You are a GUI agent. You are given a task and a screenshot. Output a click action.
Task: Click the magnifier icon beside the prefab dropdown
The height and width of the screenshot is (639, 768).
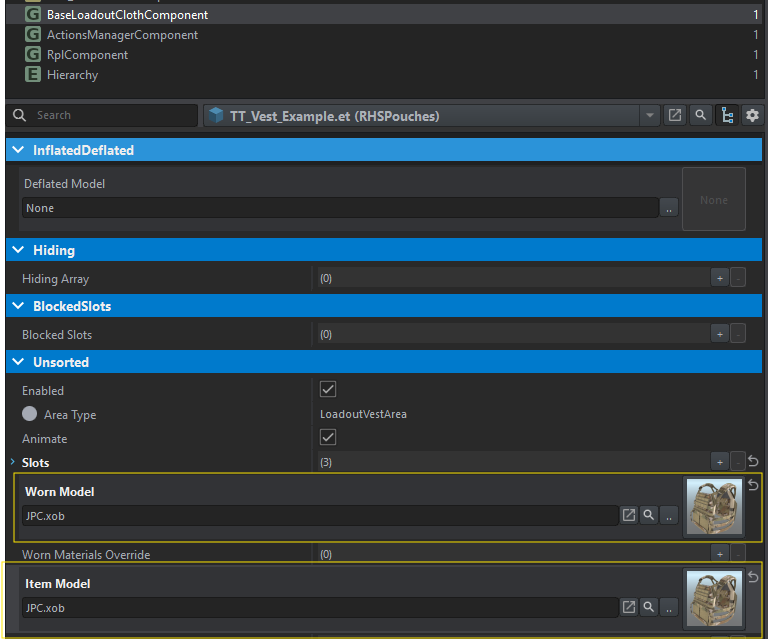701,116
